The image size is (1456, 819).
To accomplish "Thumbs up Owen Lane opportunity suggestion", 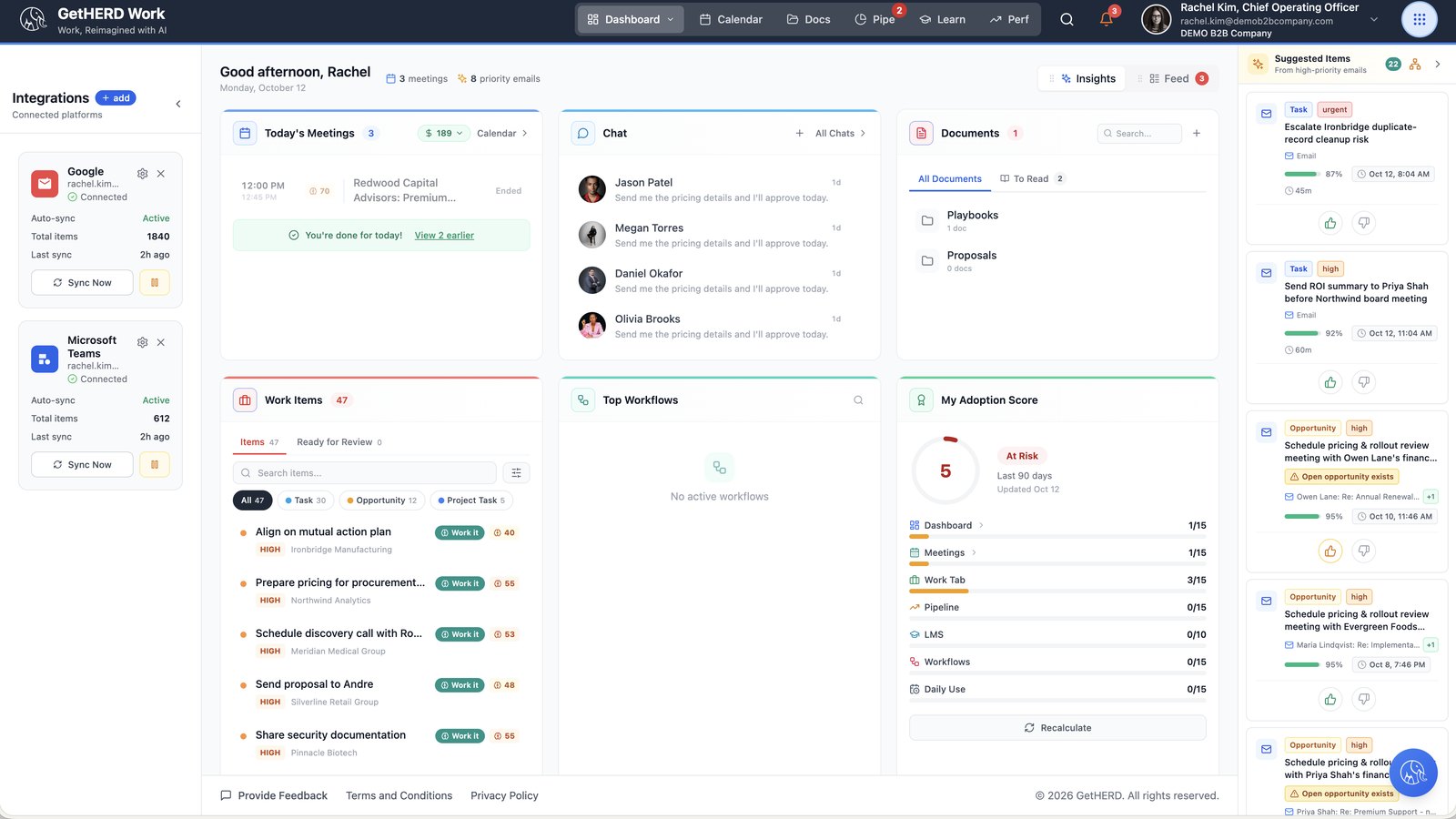I will 1330,551.
